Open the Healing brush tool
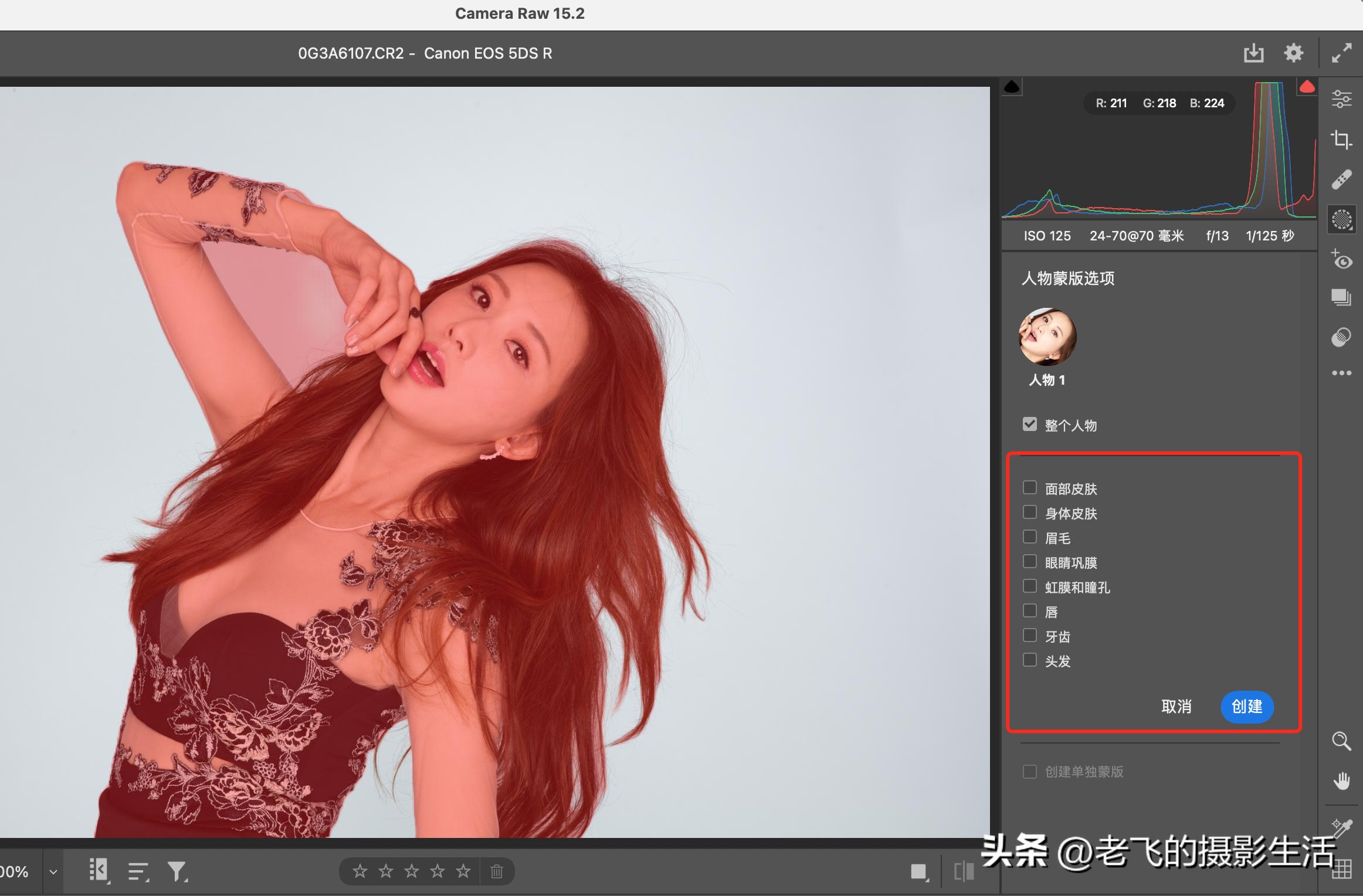This screenshot has width=1363, height=896. [1341, 179]
